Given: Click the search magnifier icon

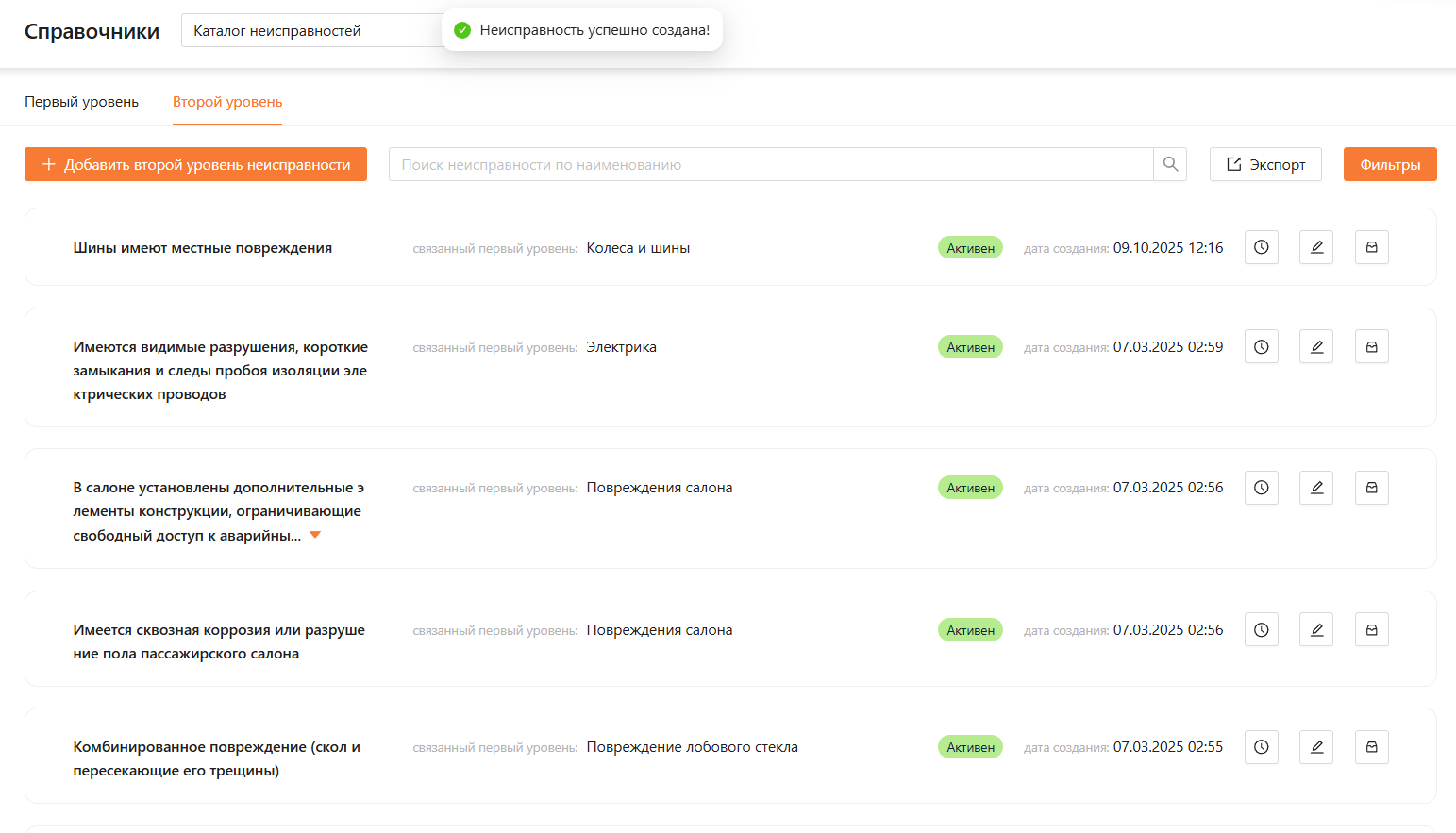Looking at the screenshot, I should [x=1170, y=164].
